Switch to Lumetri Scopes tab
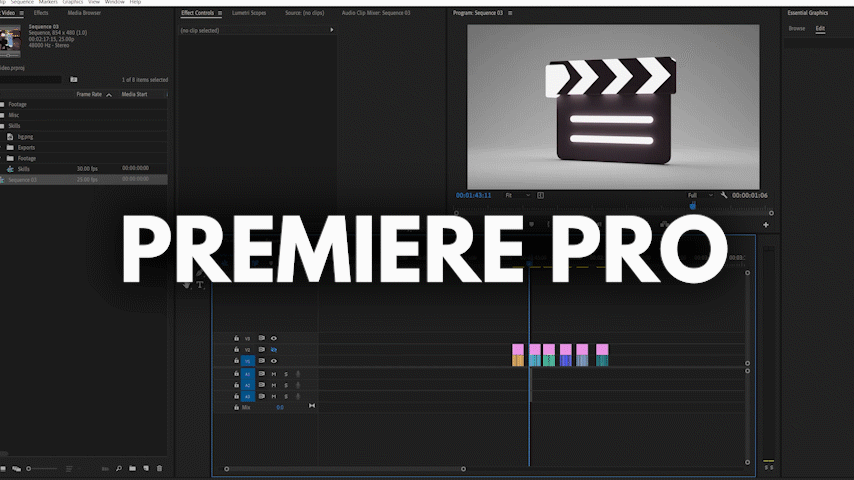 coord(249,13)
